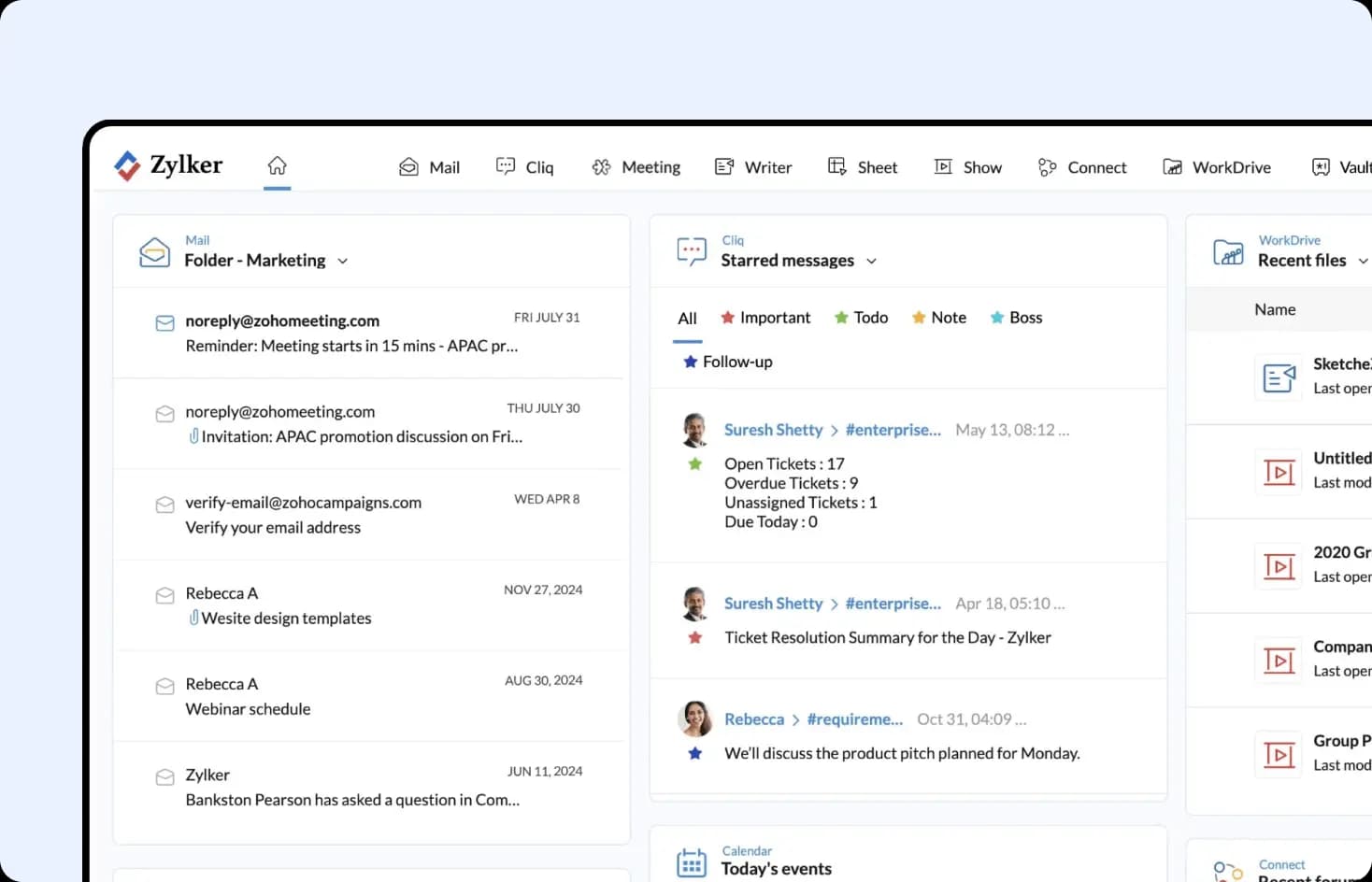Select the All tab in starred messages
This screenshot has height=882, width=1372.
point(687,318)
